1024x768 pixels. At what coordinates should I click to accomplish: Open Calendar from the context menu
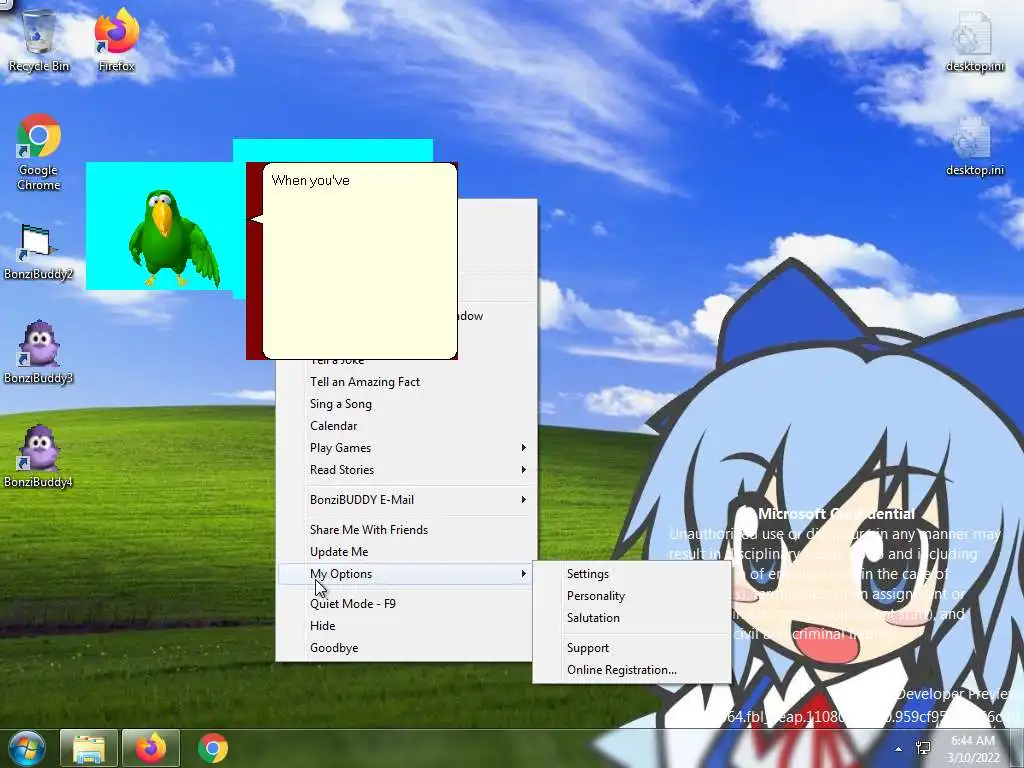405,426
